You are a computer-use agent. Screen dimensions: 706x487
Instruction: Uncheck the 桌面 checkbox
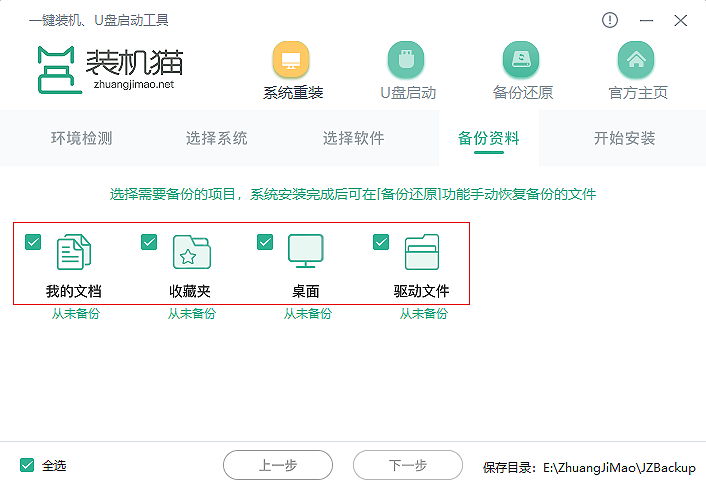(x=265, y=242)
